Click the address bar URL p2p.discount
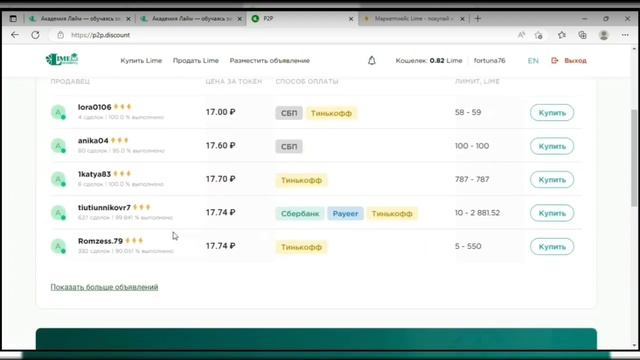The height and width of the screenshot is (360, 640). [x=100, y=35]
